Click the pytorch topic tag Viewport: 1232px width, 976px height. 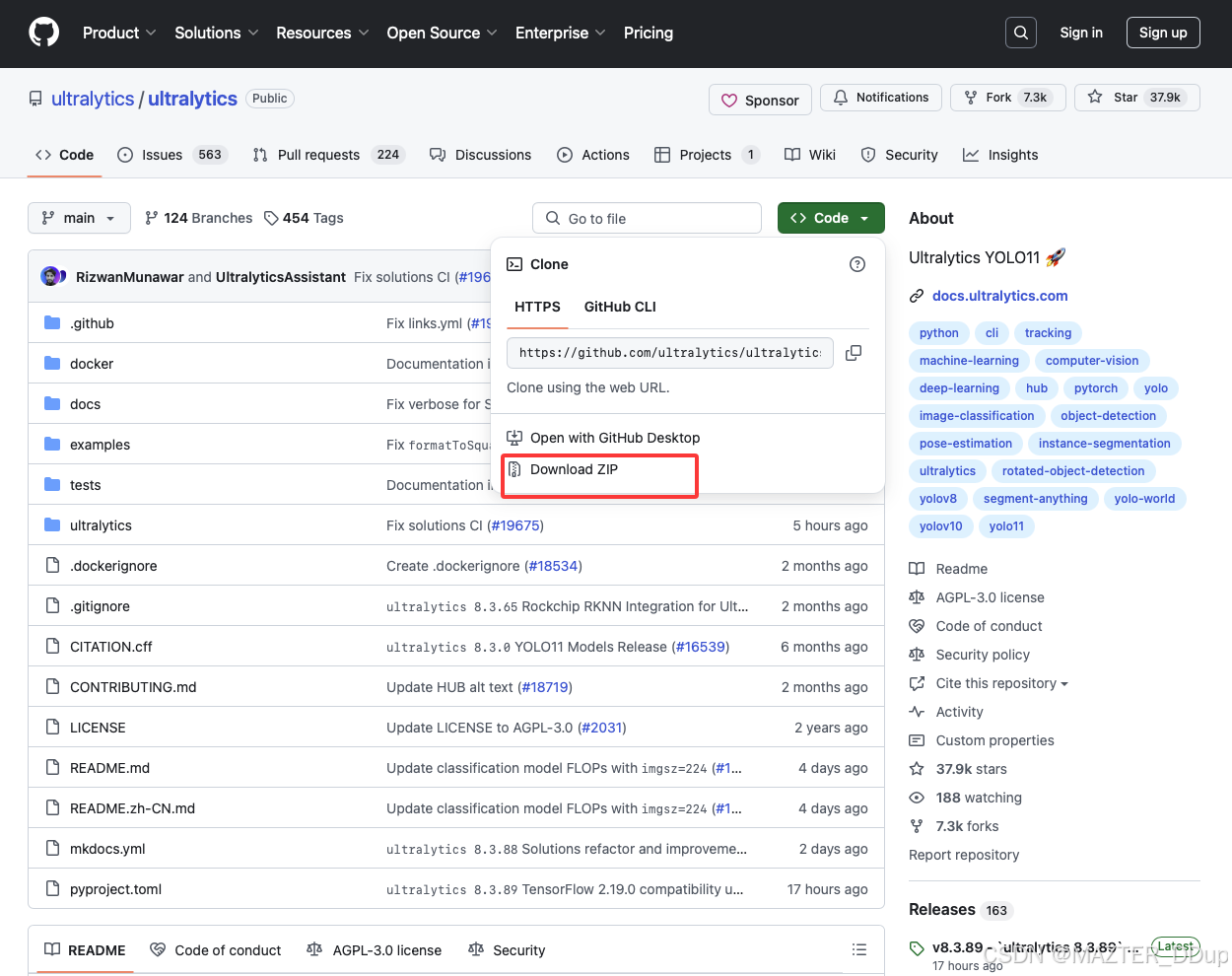pos(1096,388)
